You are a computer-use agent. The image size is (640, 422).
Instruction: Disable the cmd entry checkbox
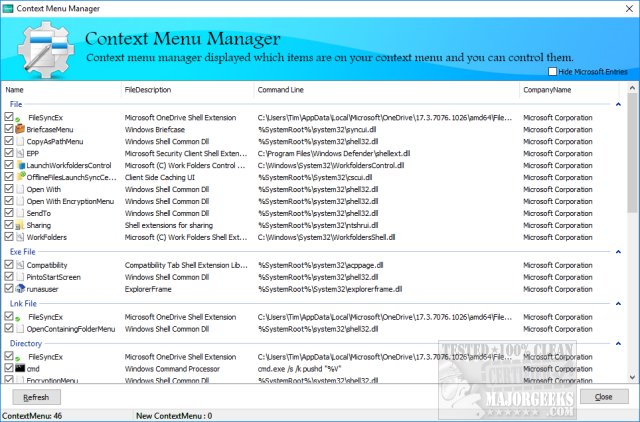pyautogui.click(x=9, y=368)
